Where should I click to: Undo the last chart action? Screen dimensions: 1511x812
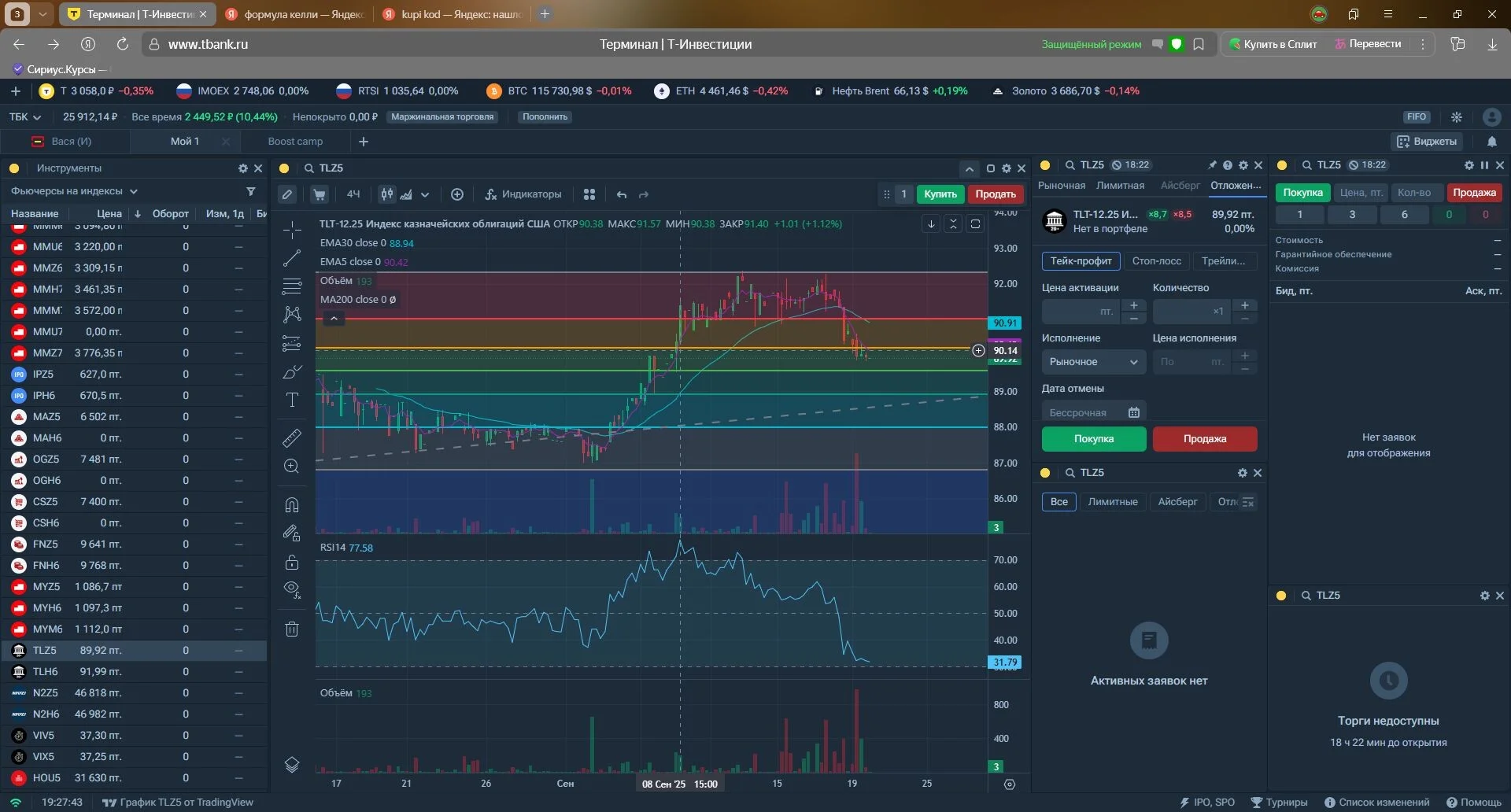622,194
